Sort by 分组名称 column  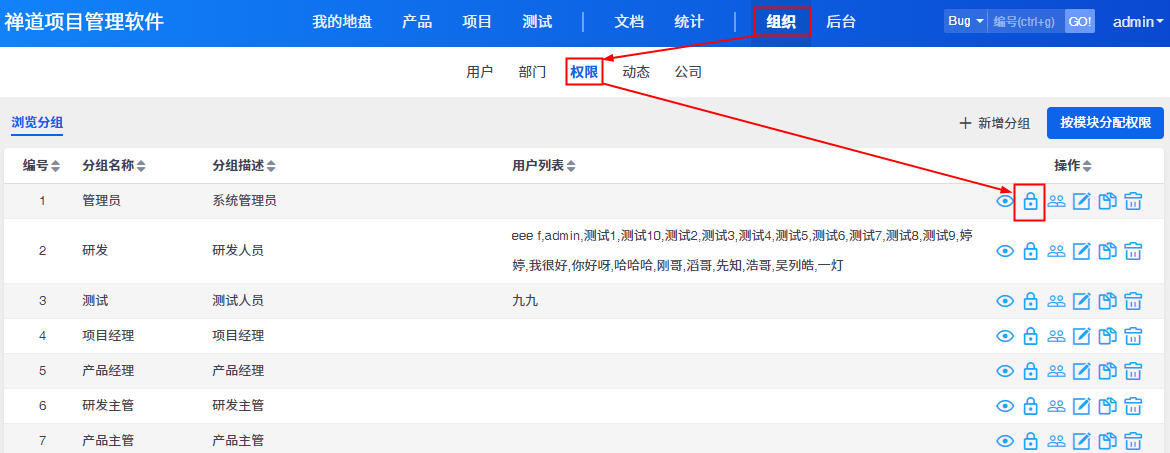click(x=114, y=166)
